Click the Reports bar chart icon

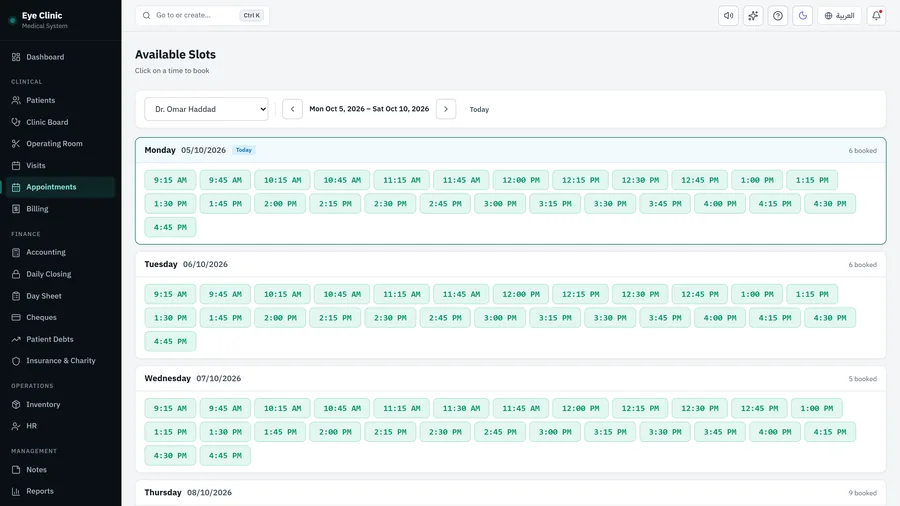tap(16, 492)
